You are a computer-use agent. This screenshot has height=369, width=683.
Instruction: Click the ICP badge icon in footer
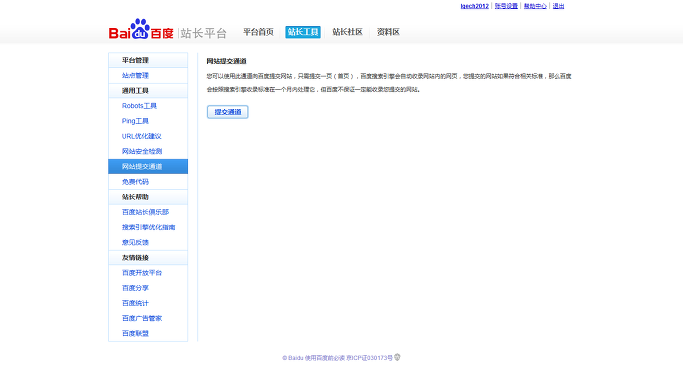[397, 357]
